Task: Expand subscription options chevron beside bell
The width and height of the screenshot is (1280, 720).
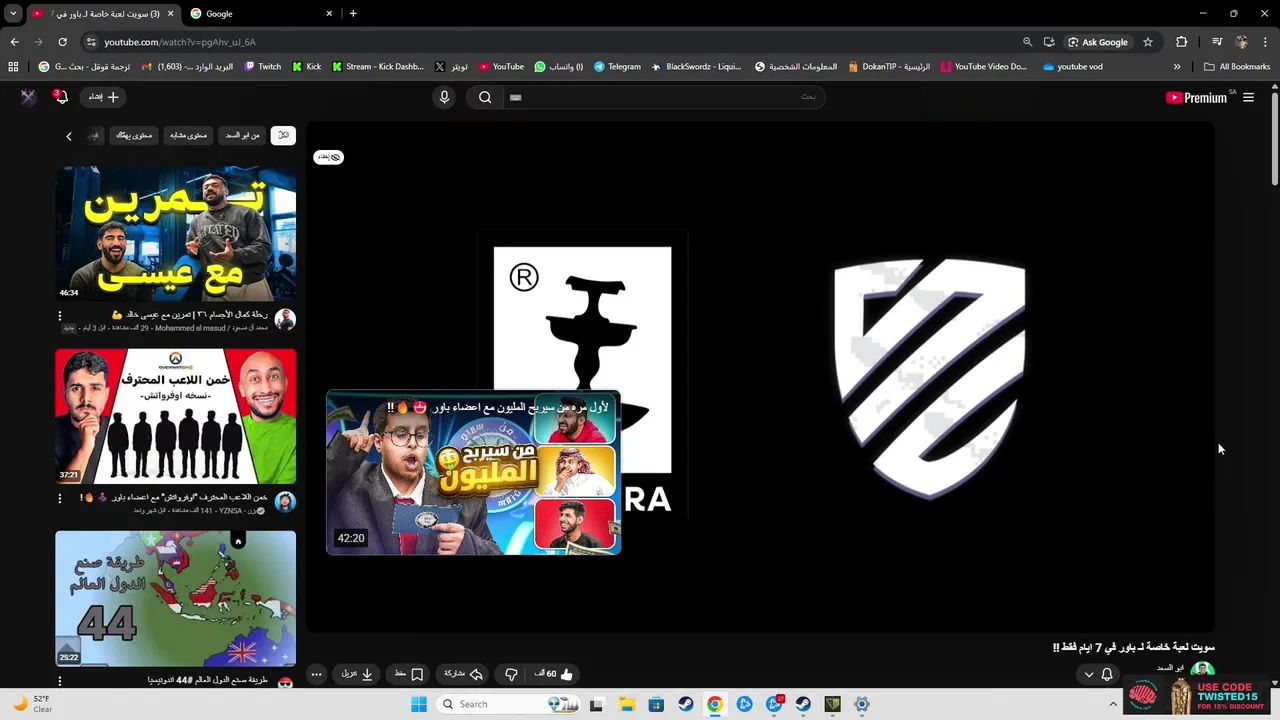Action: [x=1089, y=674]
